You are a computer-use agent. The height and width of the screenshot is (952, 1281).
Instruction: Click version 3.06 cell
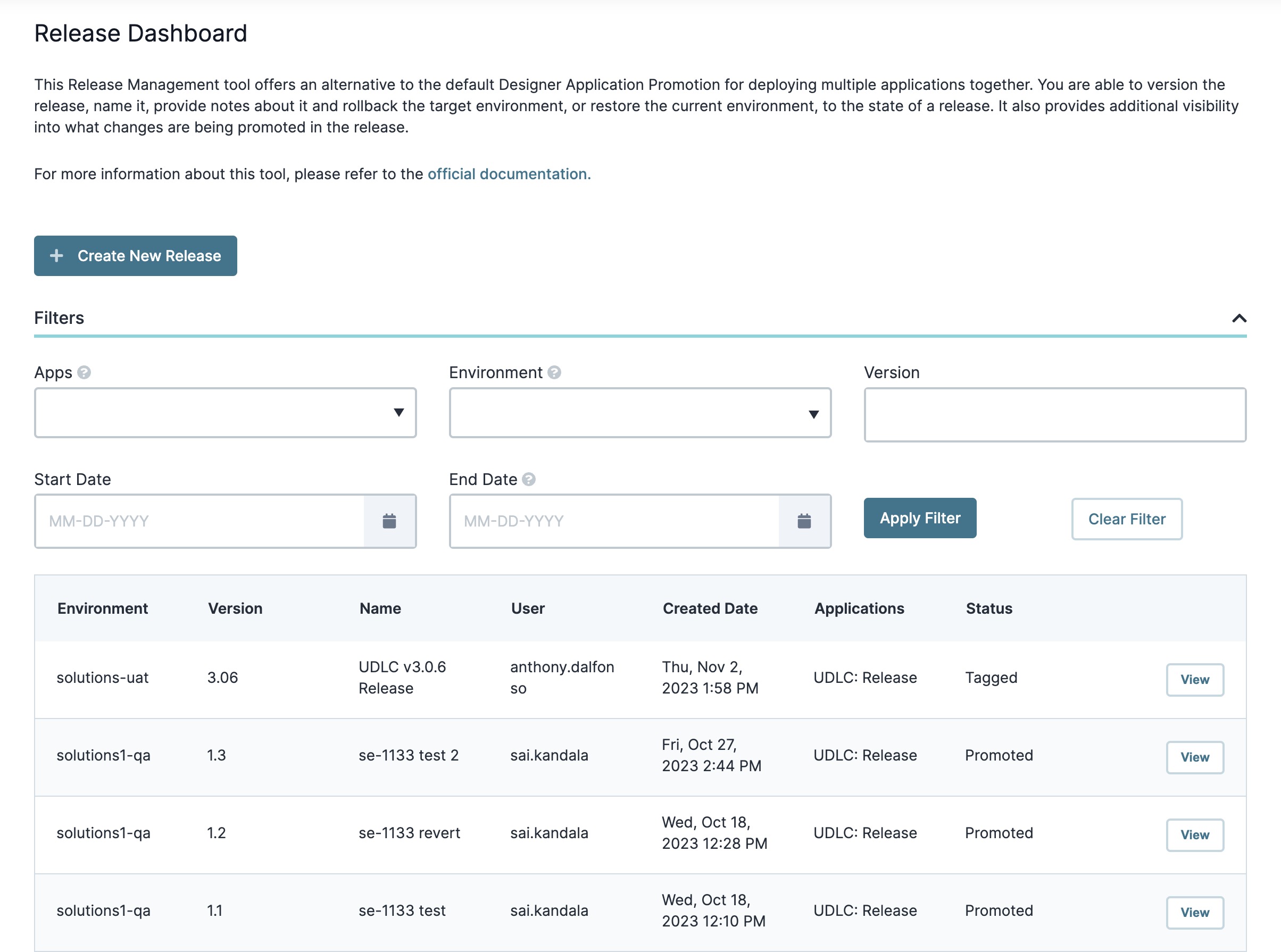click(x=222, y=678)
